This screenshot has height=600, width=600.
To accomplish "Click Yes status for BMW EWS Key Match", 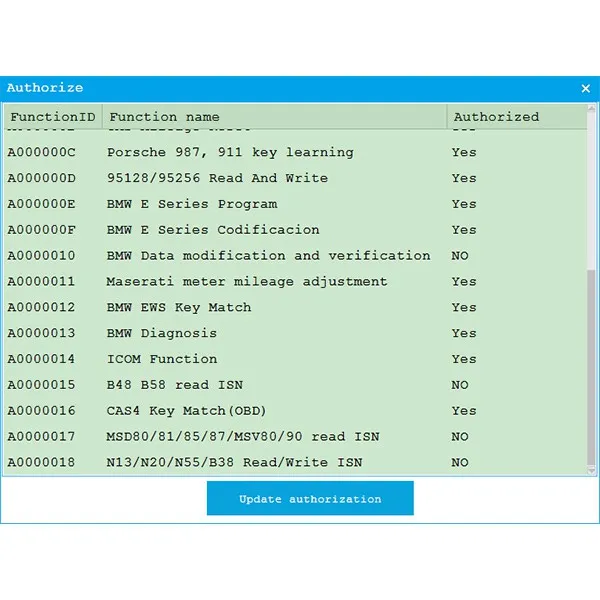I will pos(464,307).
